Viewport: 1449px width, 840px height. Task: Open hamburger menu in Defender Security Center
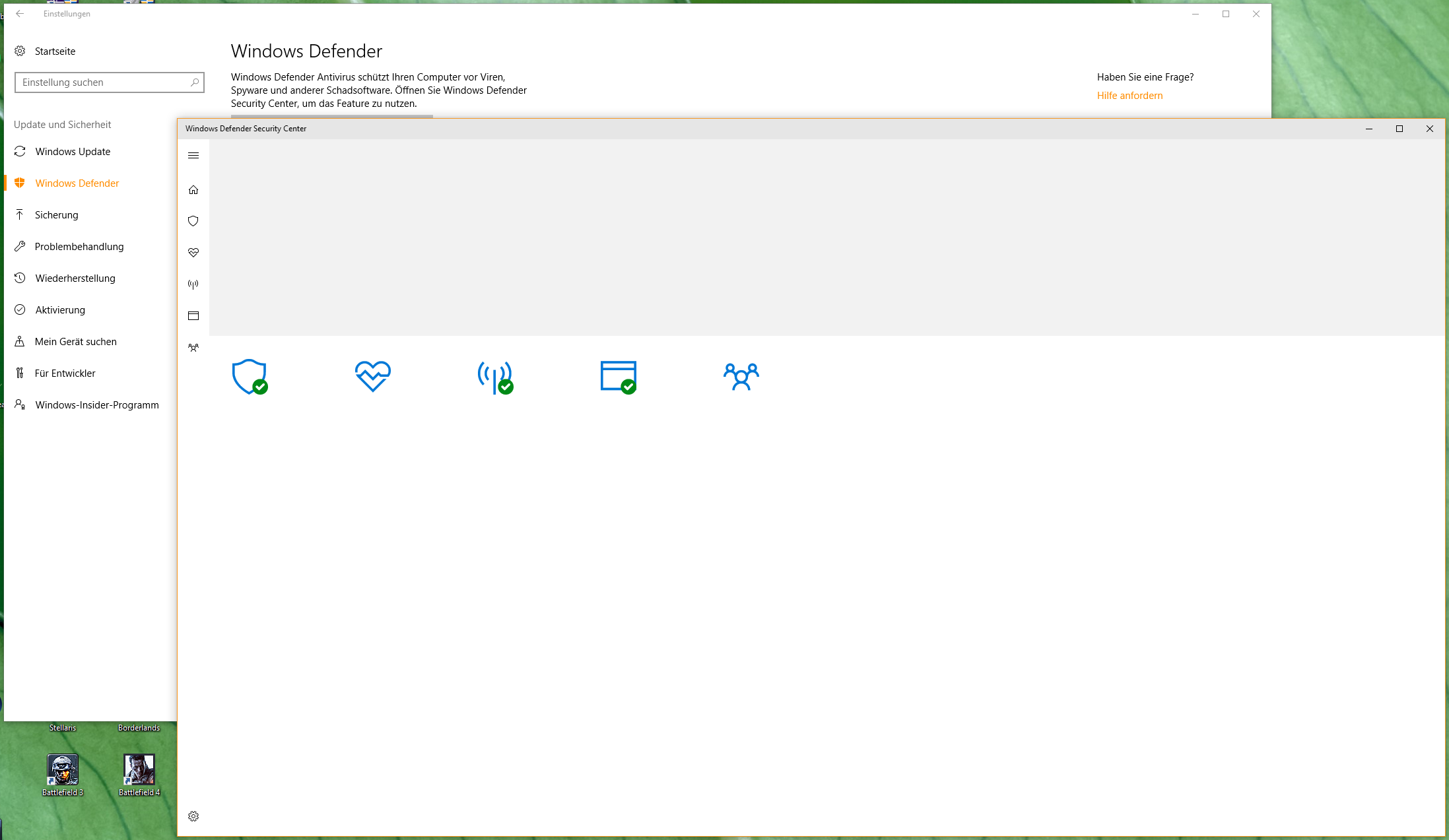coord(193,156)
